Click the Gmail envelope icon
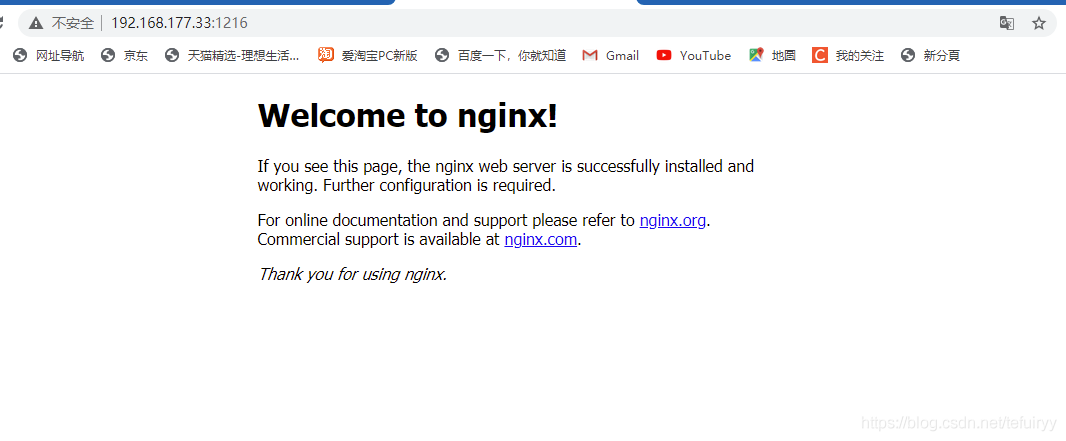This screenshot has height=441, width=1066. pos(589,56)
